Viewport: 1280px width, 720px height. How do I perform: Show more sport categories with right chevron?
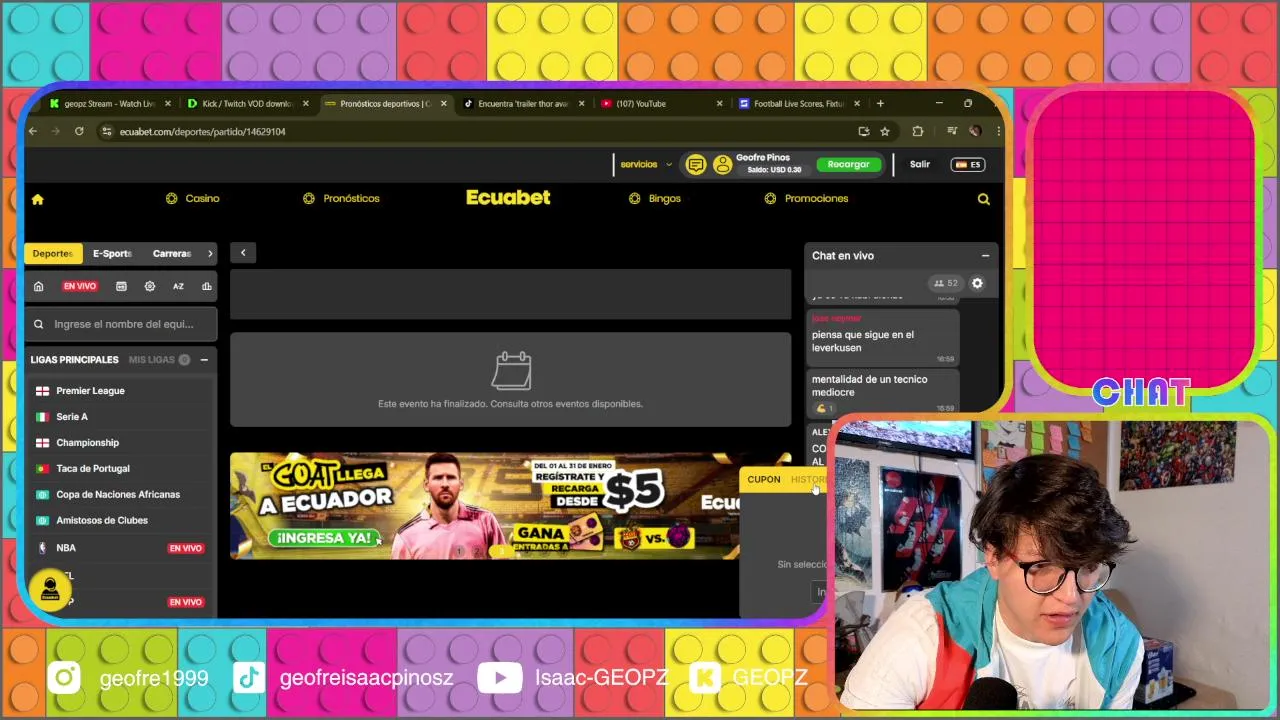tap(210, 254)
